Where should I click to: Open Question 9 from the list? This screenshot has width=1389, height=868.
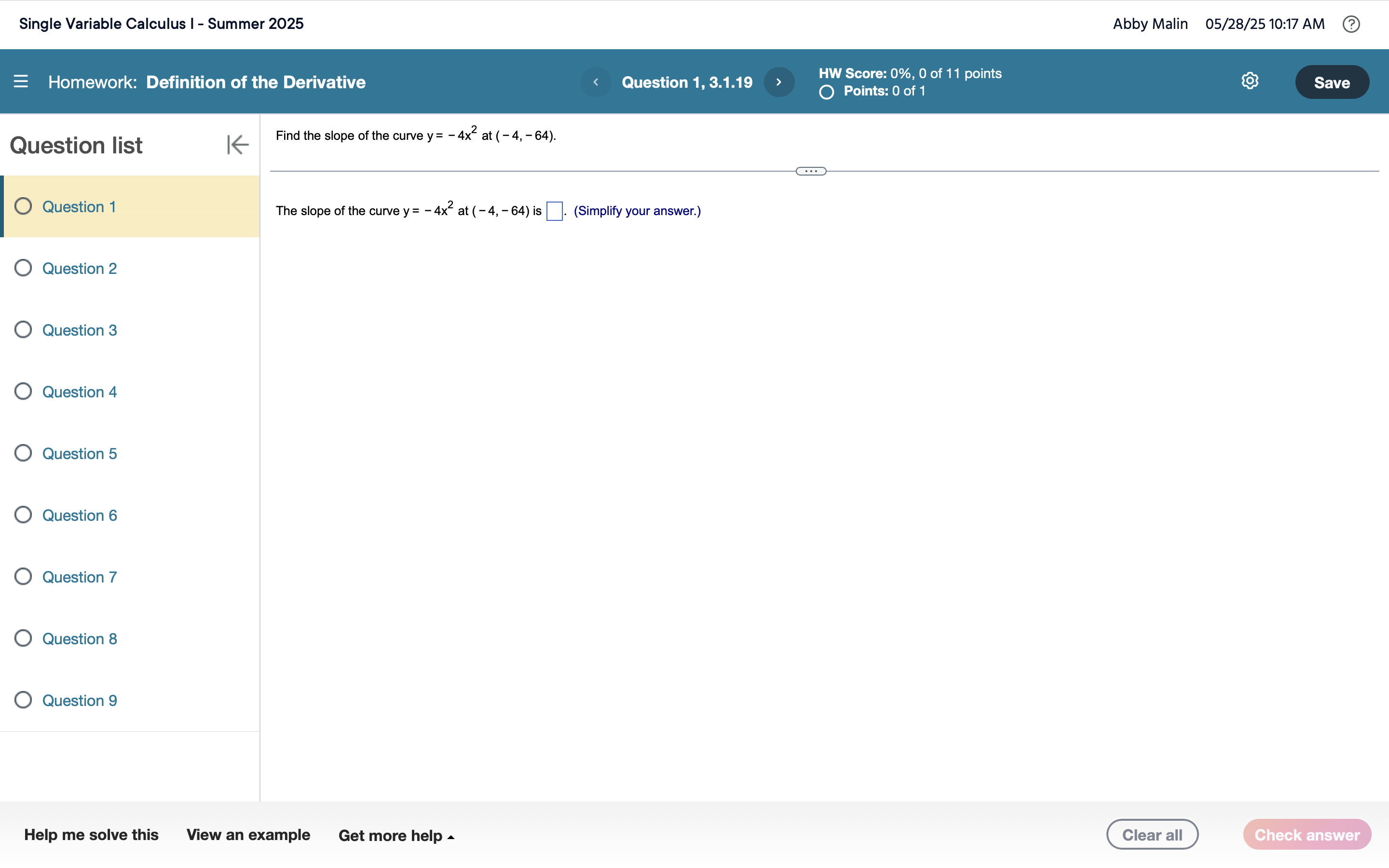[x=79, y=700]
